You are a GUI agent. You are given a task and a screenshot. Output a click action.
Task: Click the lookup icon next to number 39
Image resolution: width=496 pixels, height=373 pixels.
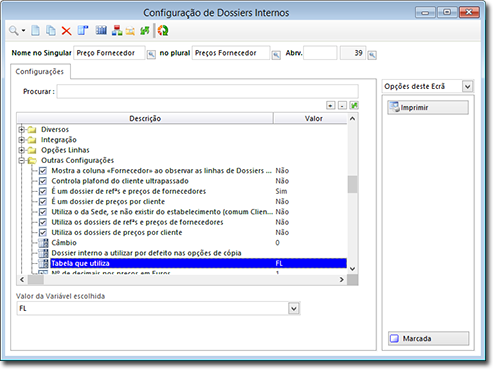(x=372, y=55)
